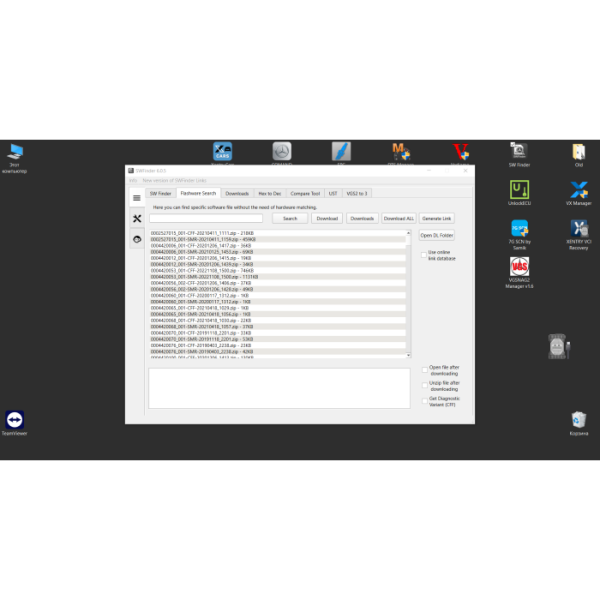
Task: Click the flashware search text field
Action: pos(206,218)
